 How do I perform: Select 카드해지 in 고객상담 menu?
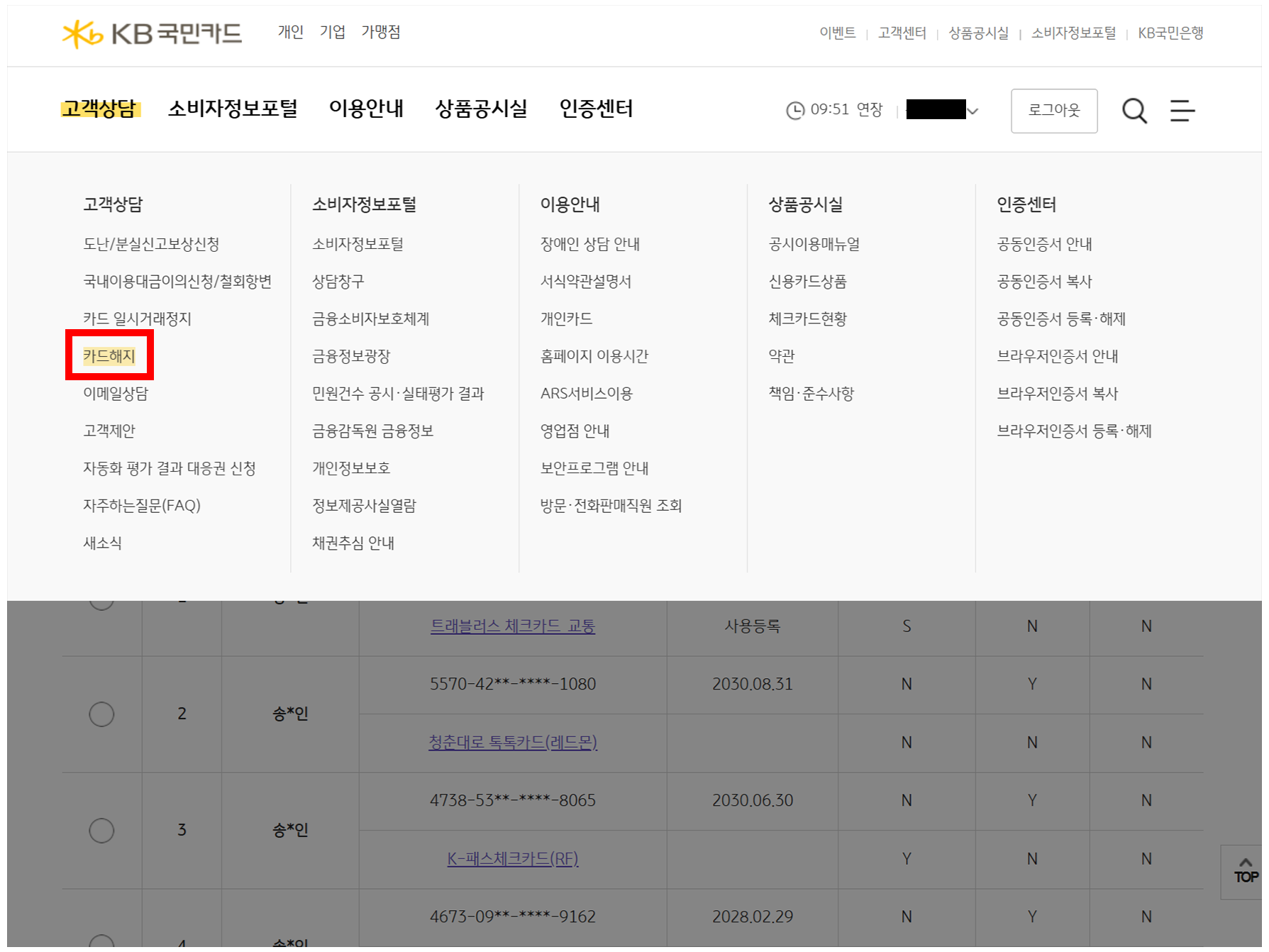[109, 356]
